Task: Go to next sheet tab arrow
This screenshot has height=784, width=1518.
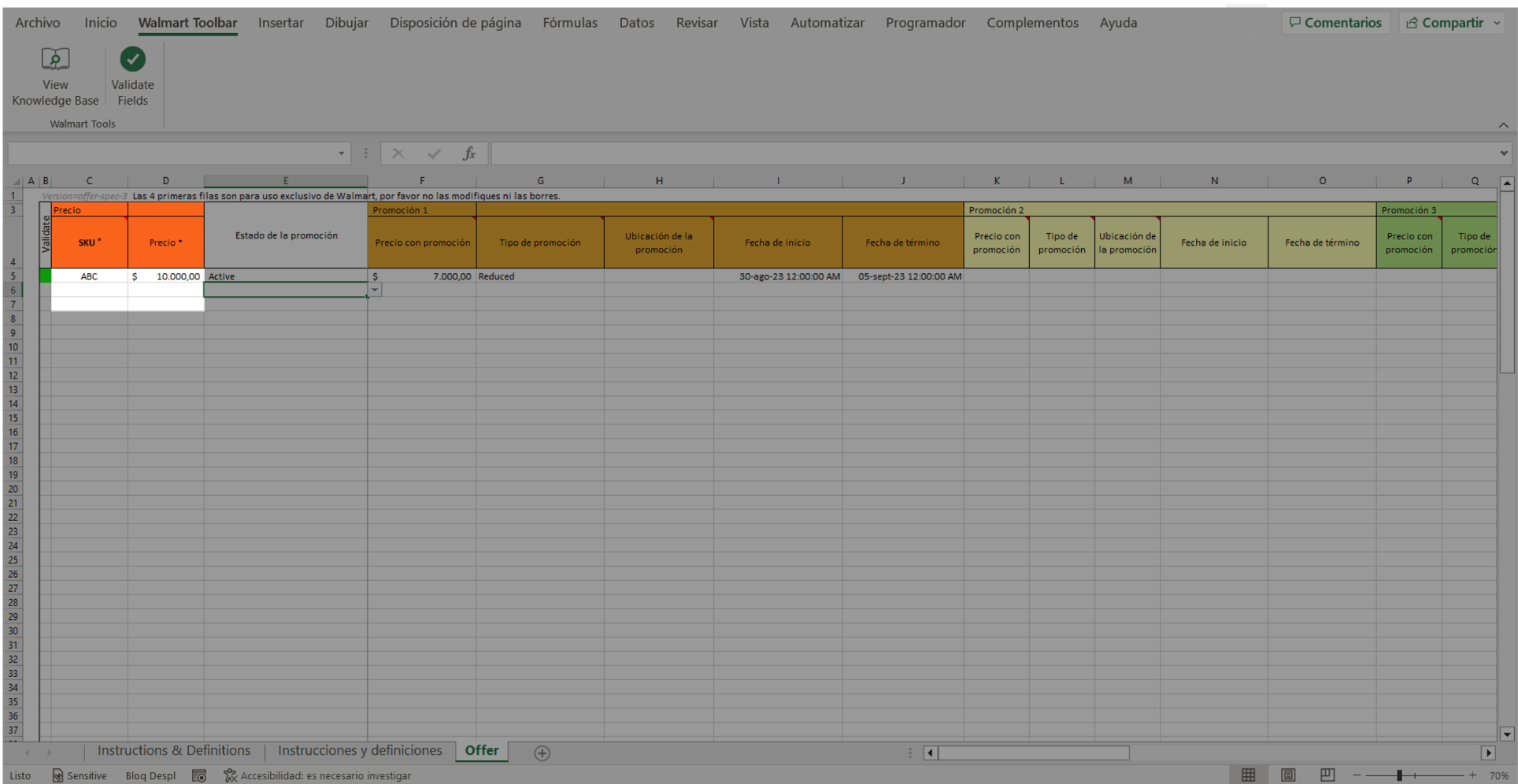Action: coord(49,753)
